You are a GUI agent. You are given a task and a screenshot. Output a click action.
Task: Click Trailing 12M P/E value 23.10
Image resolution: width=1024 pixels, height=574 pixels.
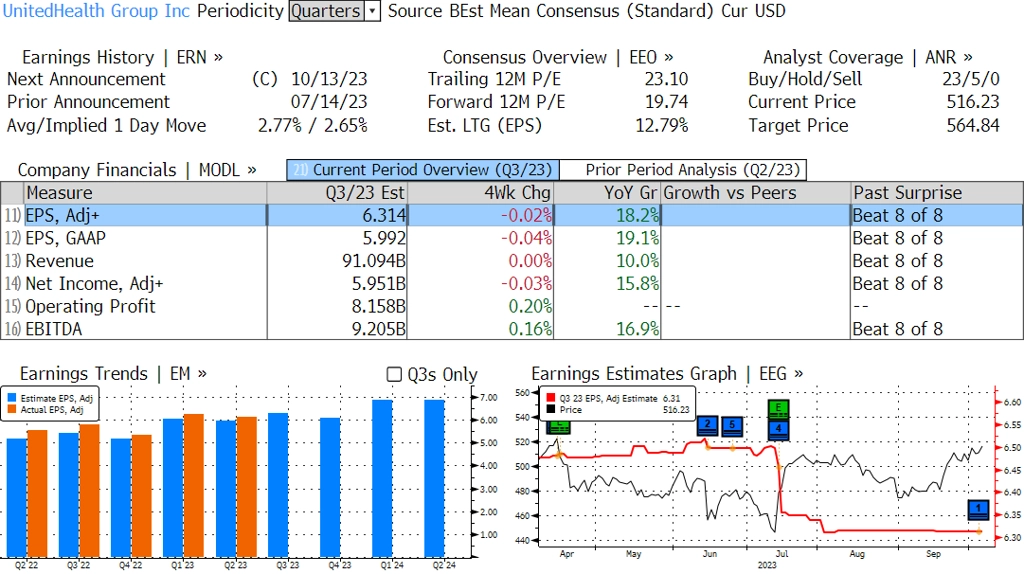(666, 79)
